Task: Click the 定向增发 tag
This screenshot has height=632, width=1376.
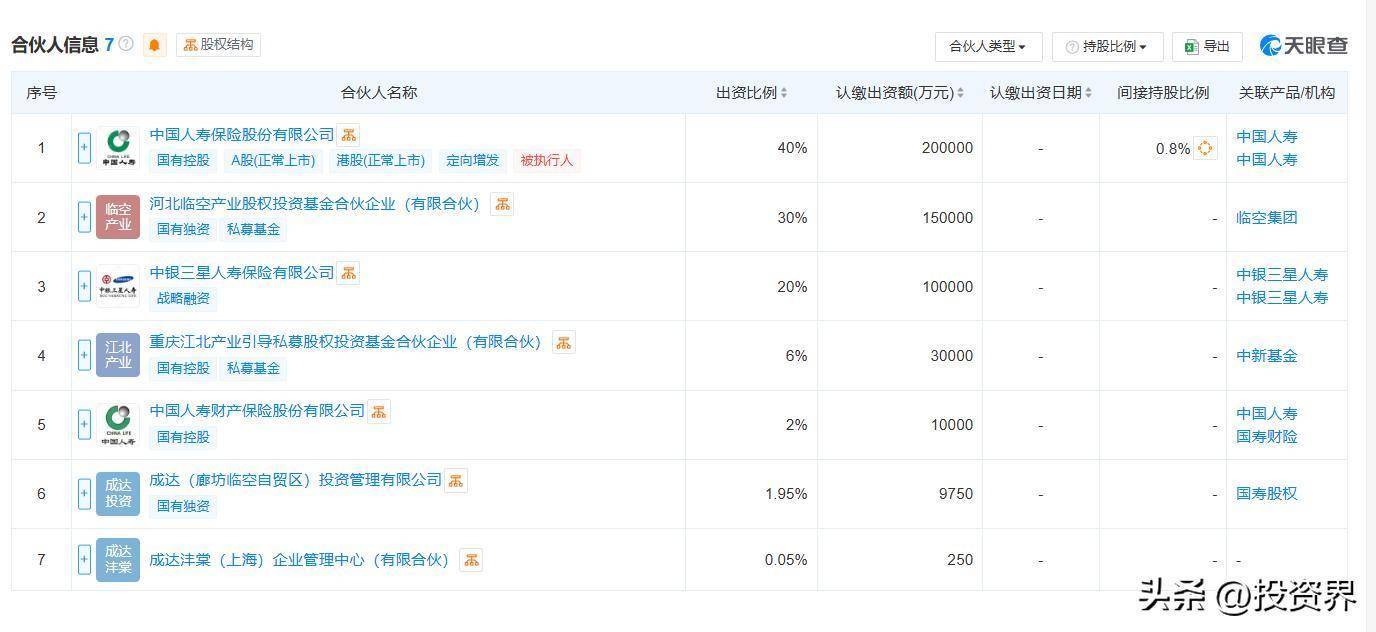Action: pyautogui.click(x=472, y=160)
